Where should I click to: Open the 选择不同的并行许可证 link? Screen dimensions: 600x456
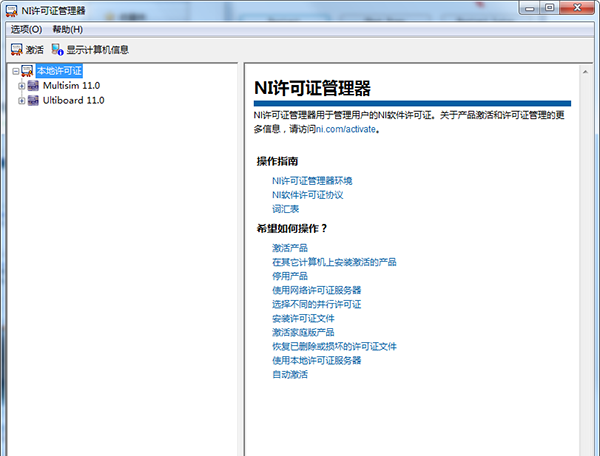pyautogui.click(x=316, y=304)
